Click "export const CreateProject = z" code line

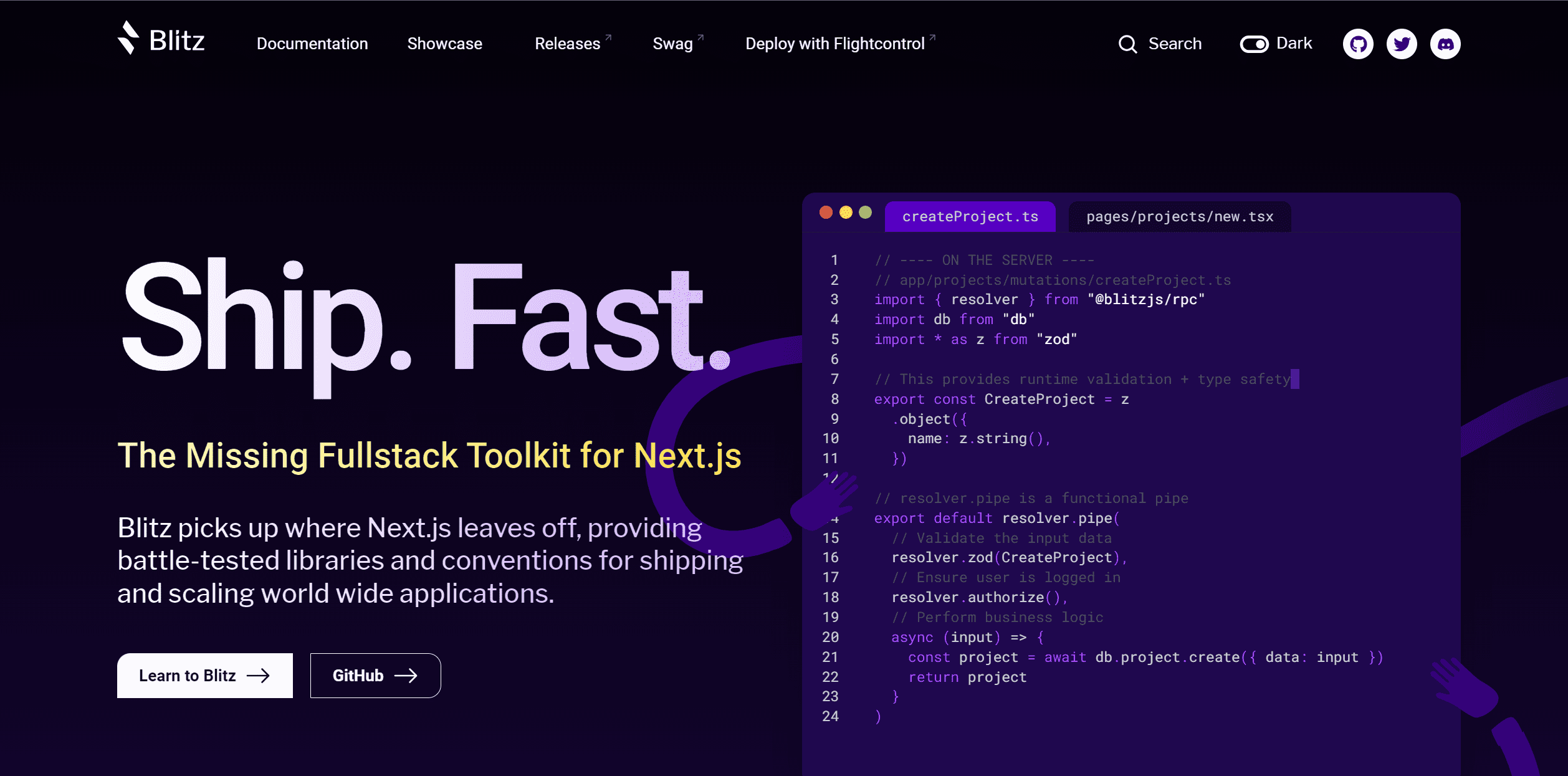[1001, 400]
